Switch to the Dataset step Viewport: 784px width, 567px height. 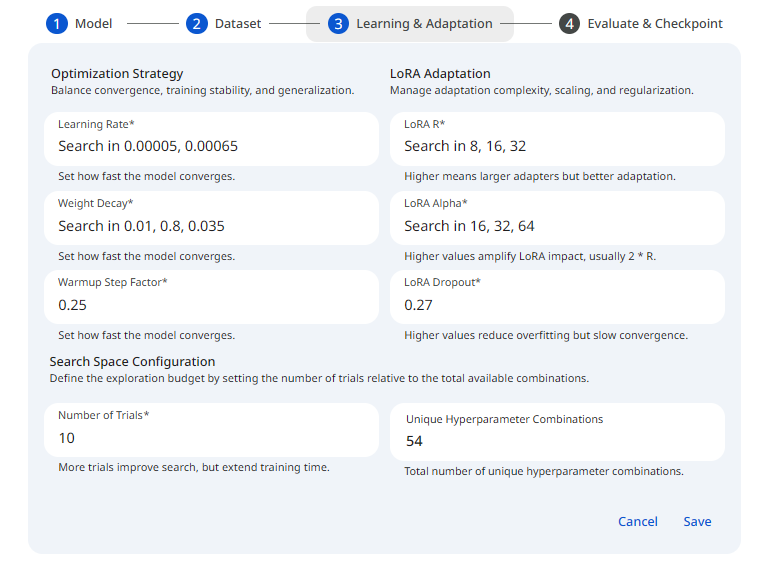click(x=237, y=23)
